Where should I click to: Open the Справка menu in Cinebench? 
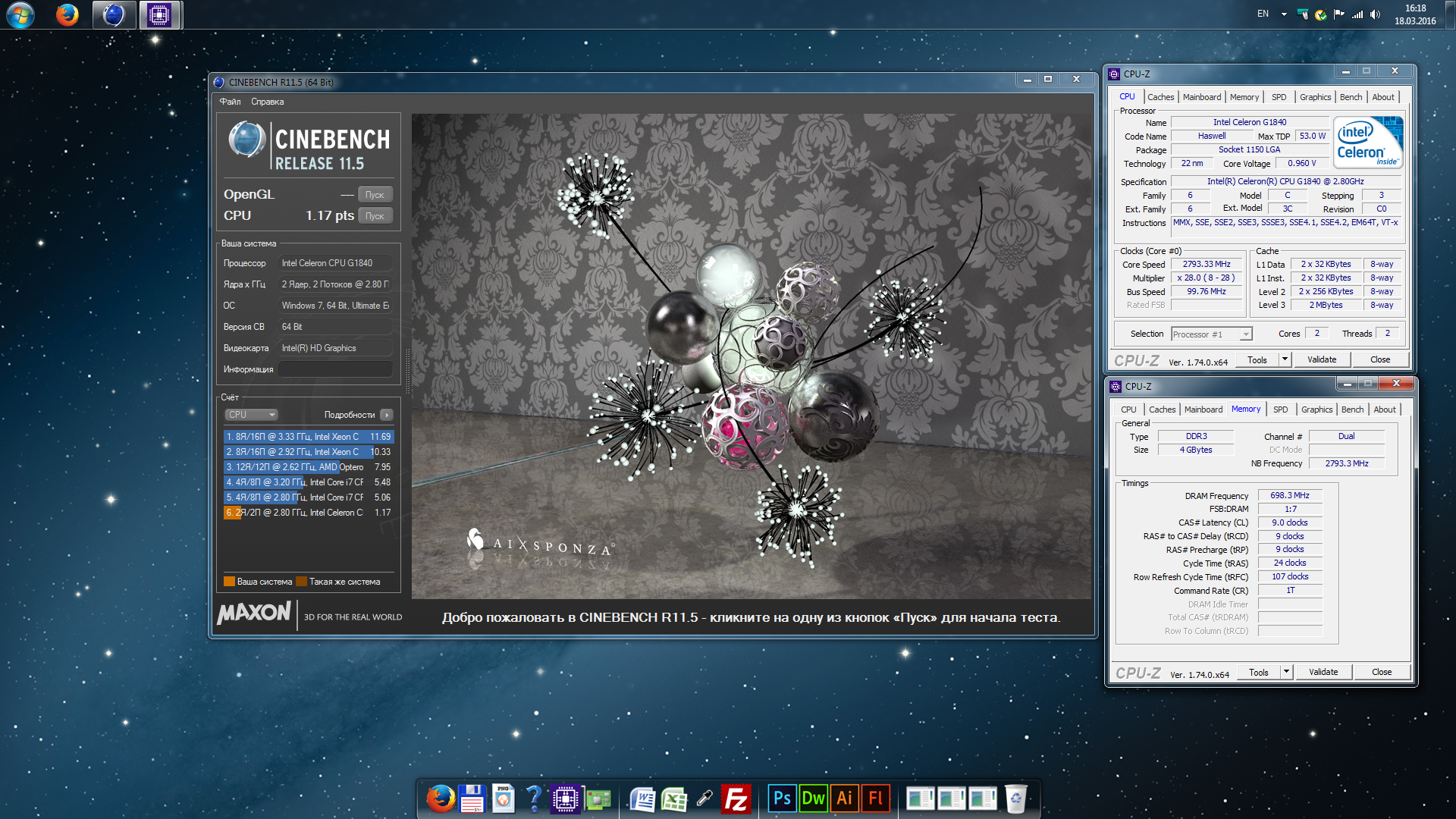[268, 102]
